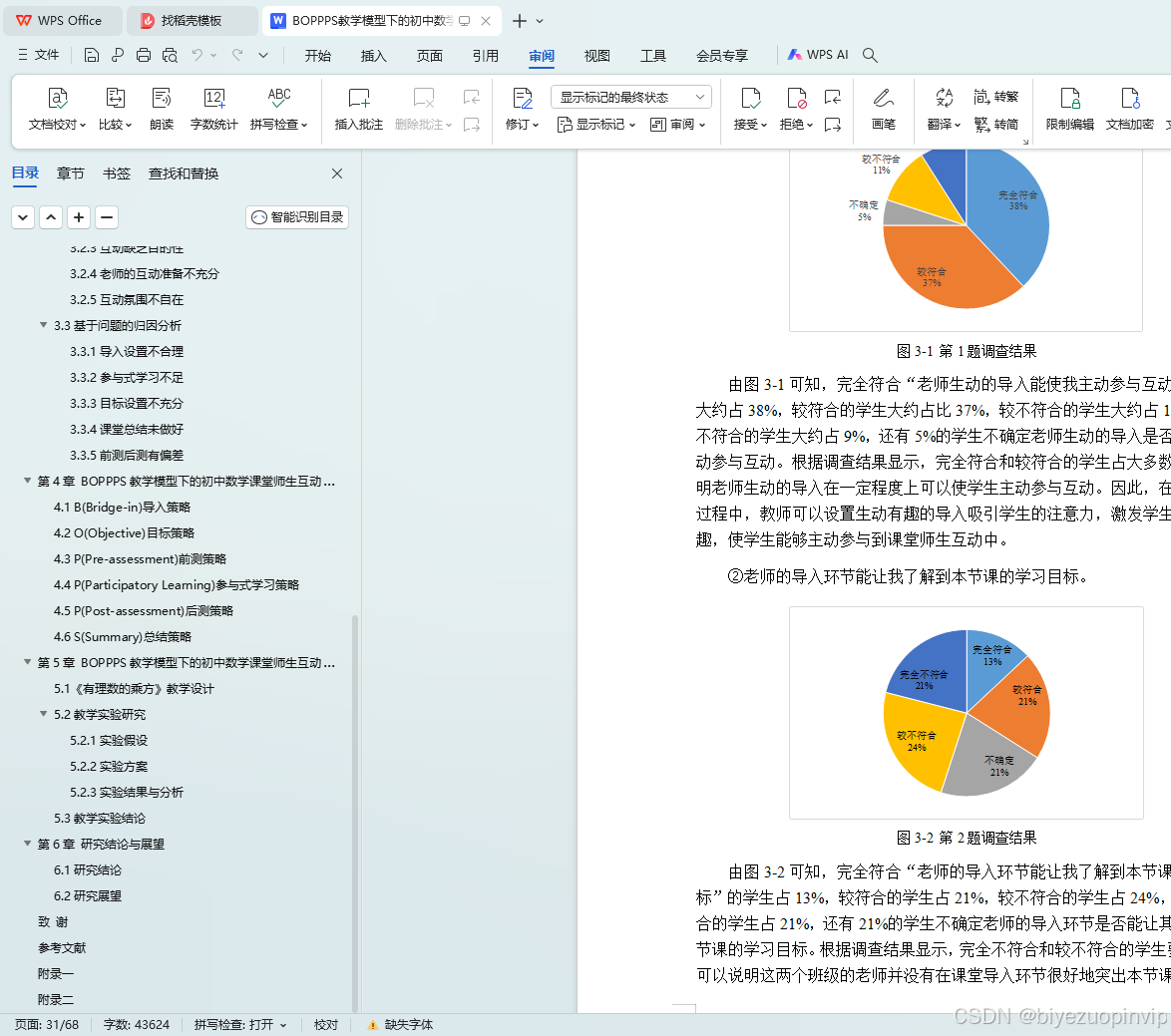This screenshot has height=1036, width=1171.
Task: Convert text with 转繁 button
Action: click(996, 97)
